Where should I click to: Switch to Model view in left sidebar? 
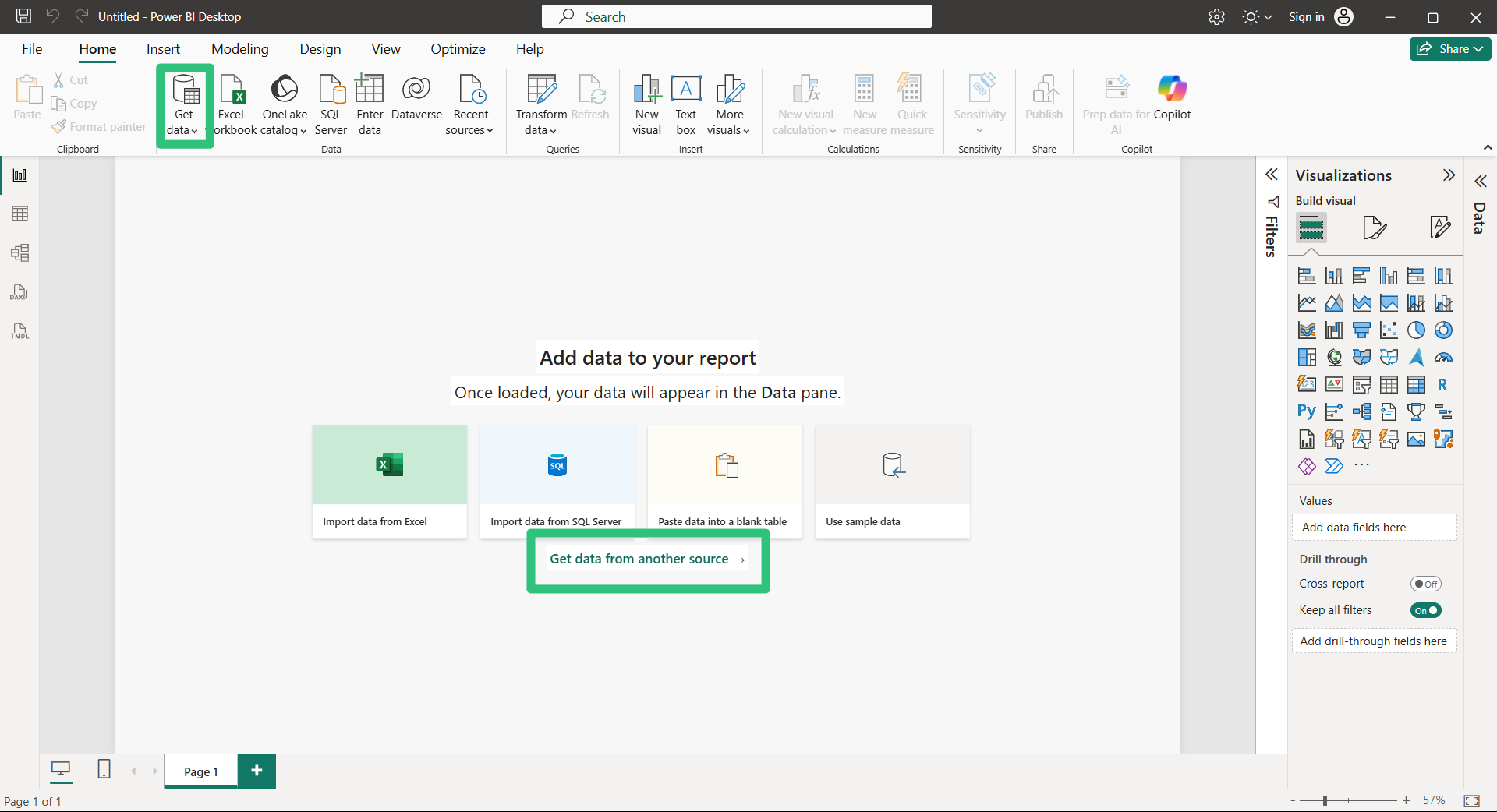click(20, 252)
